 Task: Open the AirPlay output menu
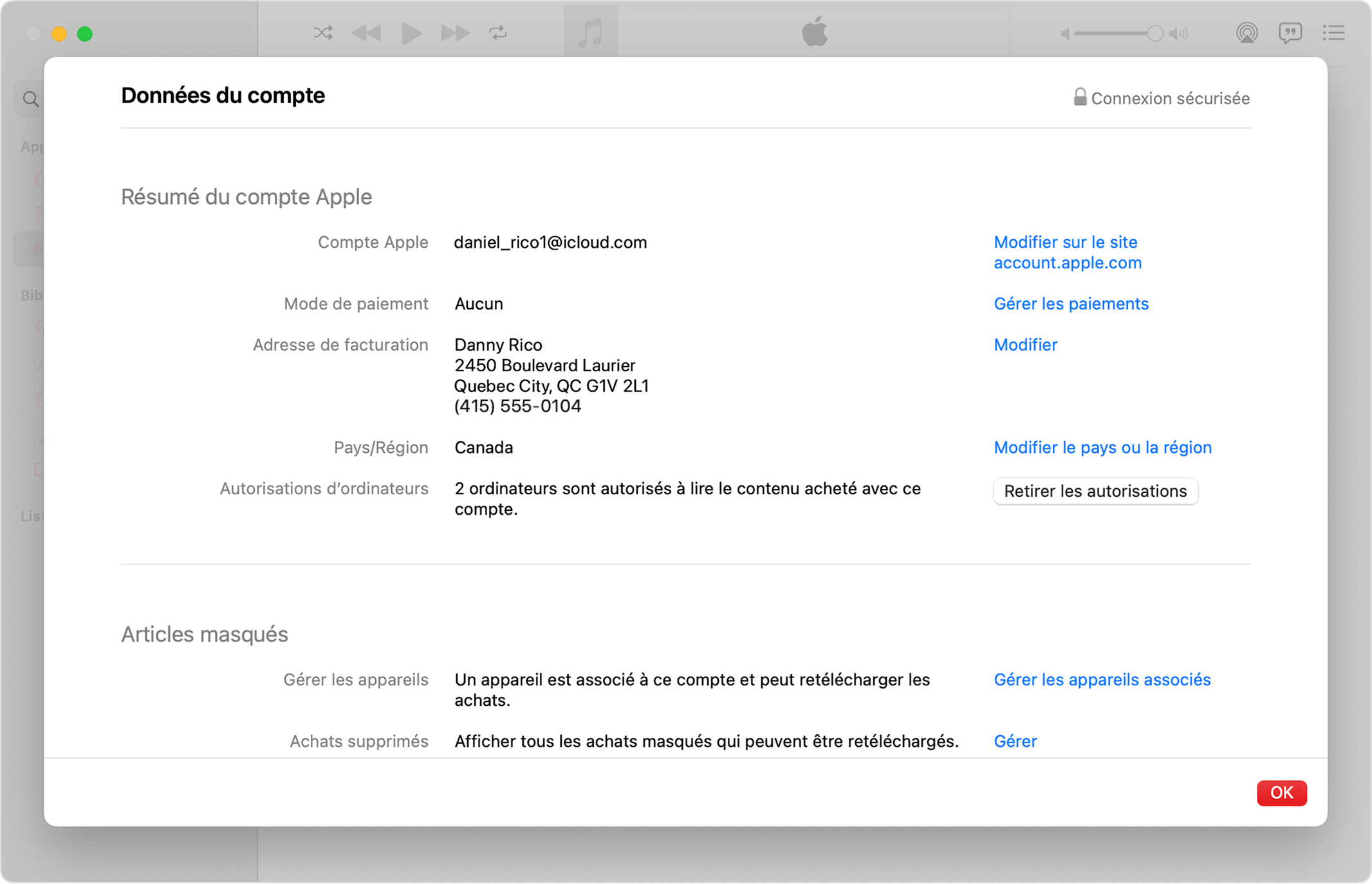click(1247, 33)
